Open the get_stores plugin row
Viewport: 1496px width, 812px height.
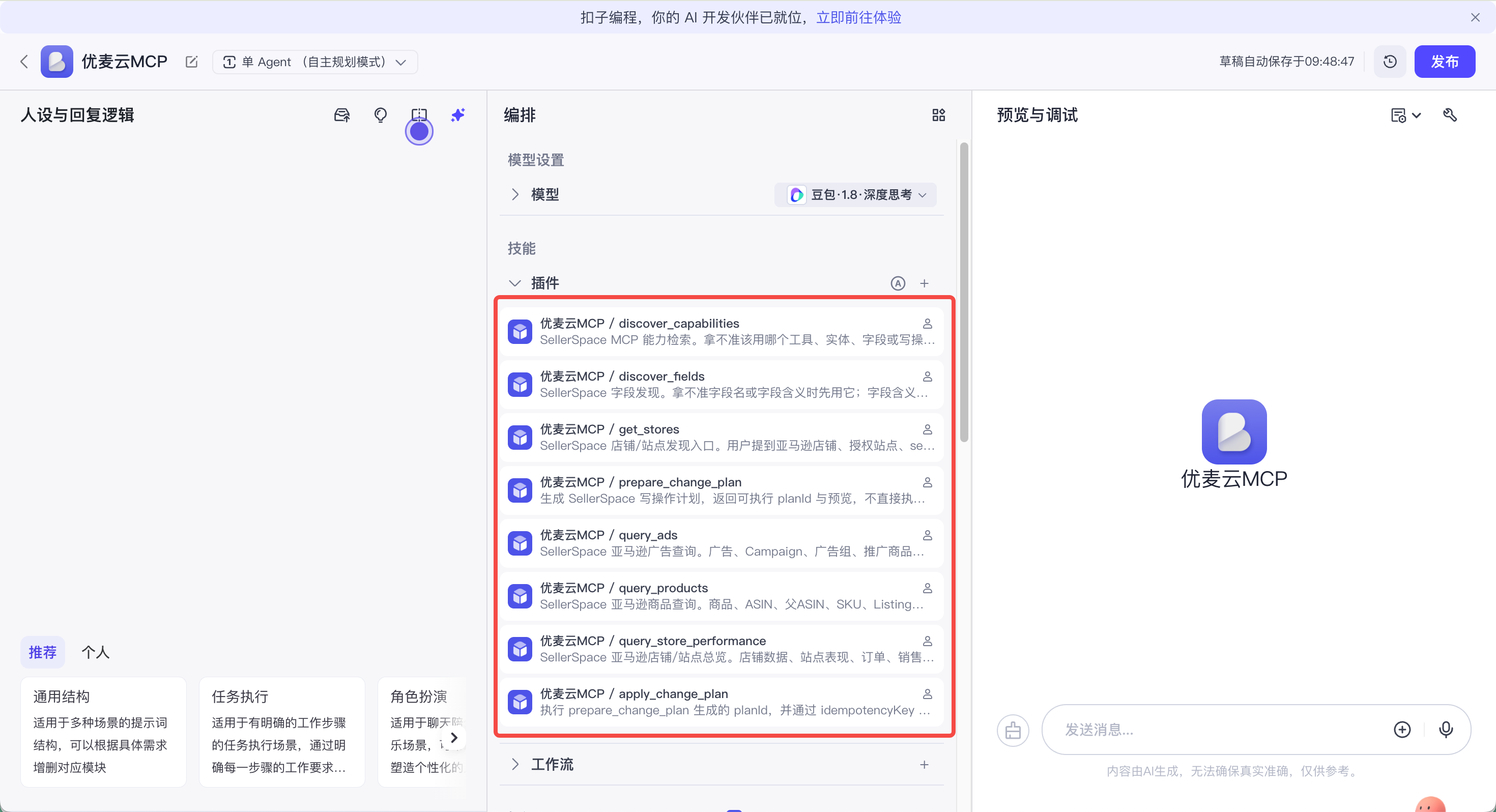(x=722, y=438)
